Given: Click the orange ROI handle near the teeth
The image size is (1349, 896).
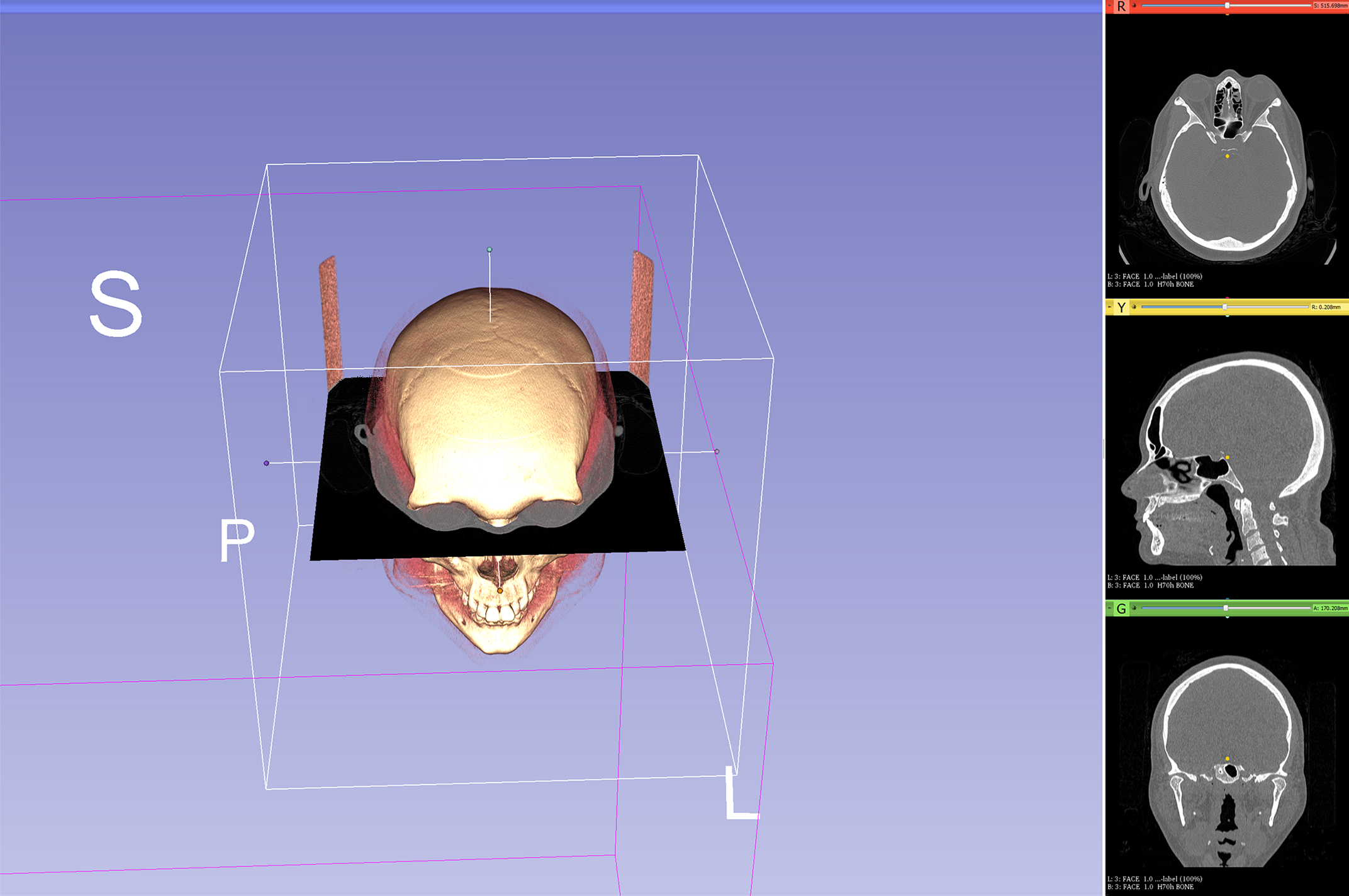Looking at the screenshot, I should (500, 590).
